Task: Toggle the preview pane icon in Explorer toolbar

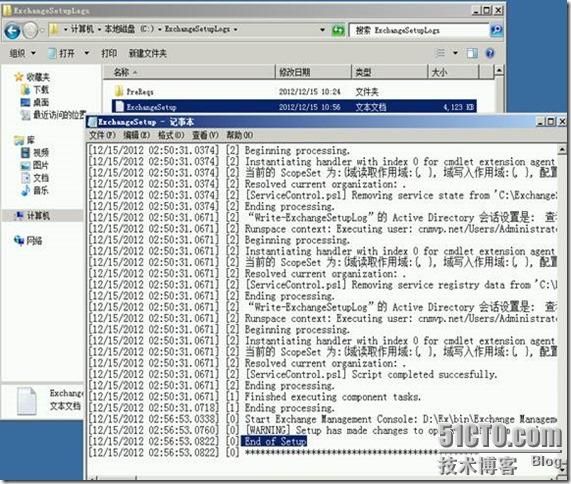Action: [472, 54]
